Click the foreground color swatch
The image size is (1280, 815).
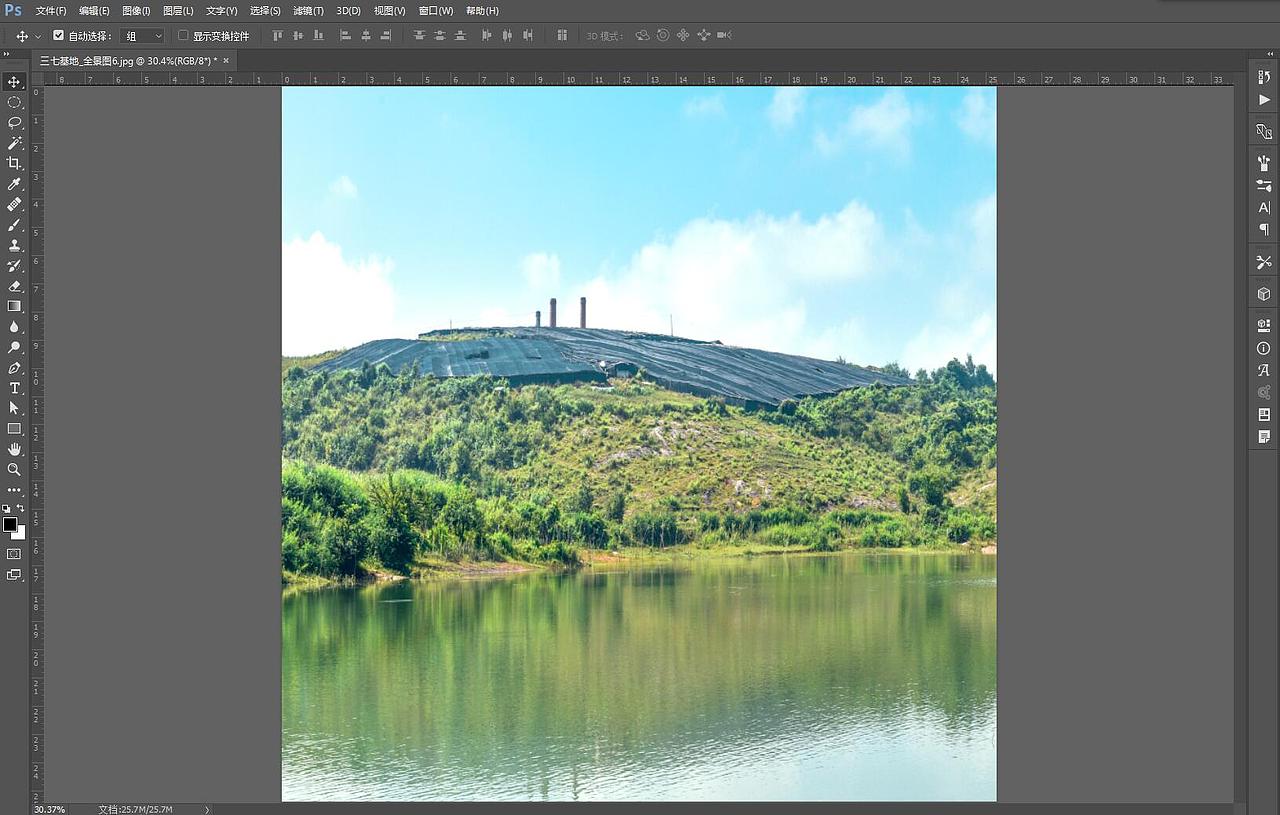[x=9, y=524]
